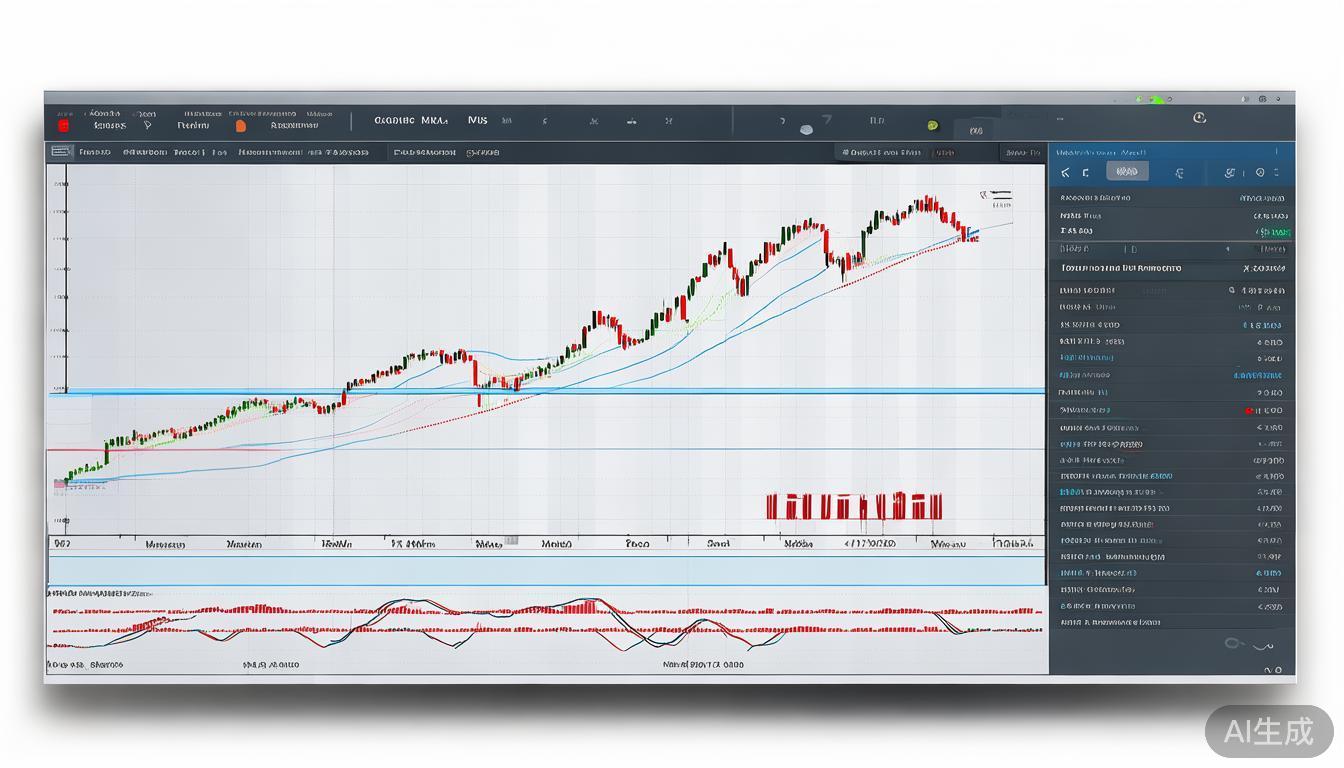Toggle the highlighted pill button in right panel
The width and height of the screenshot is (1344, 768).
(1127, 172)
